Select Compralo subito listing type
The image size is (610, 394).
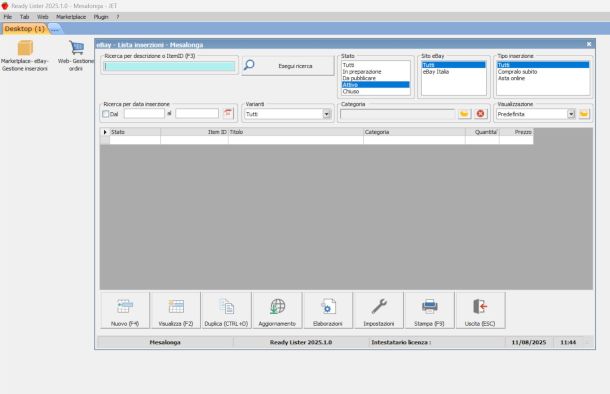point(543,72)
